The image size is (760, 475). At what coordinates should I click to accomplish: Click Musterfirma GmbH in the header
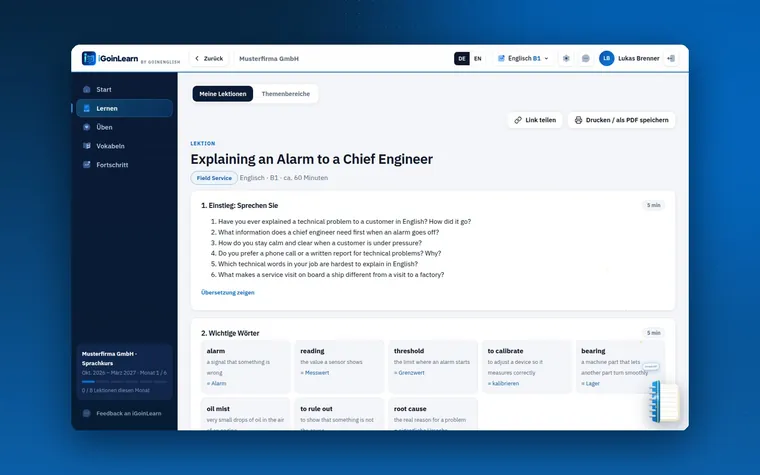(x=269, y=59)
